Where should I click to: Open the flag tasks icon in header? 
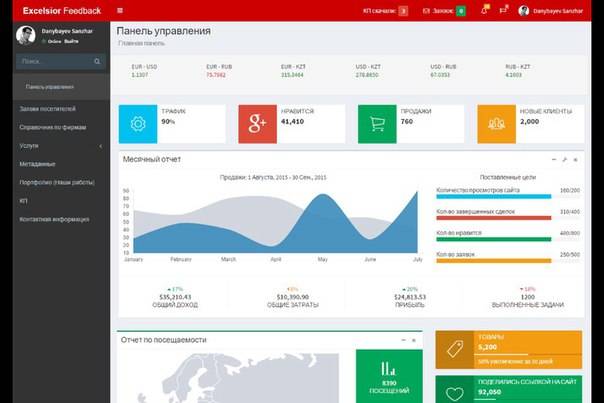click(x=503, y=11)
